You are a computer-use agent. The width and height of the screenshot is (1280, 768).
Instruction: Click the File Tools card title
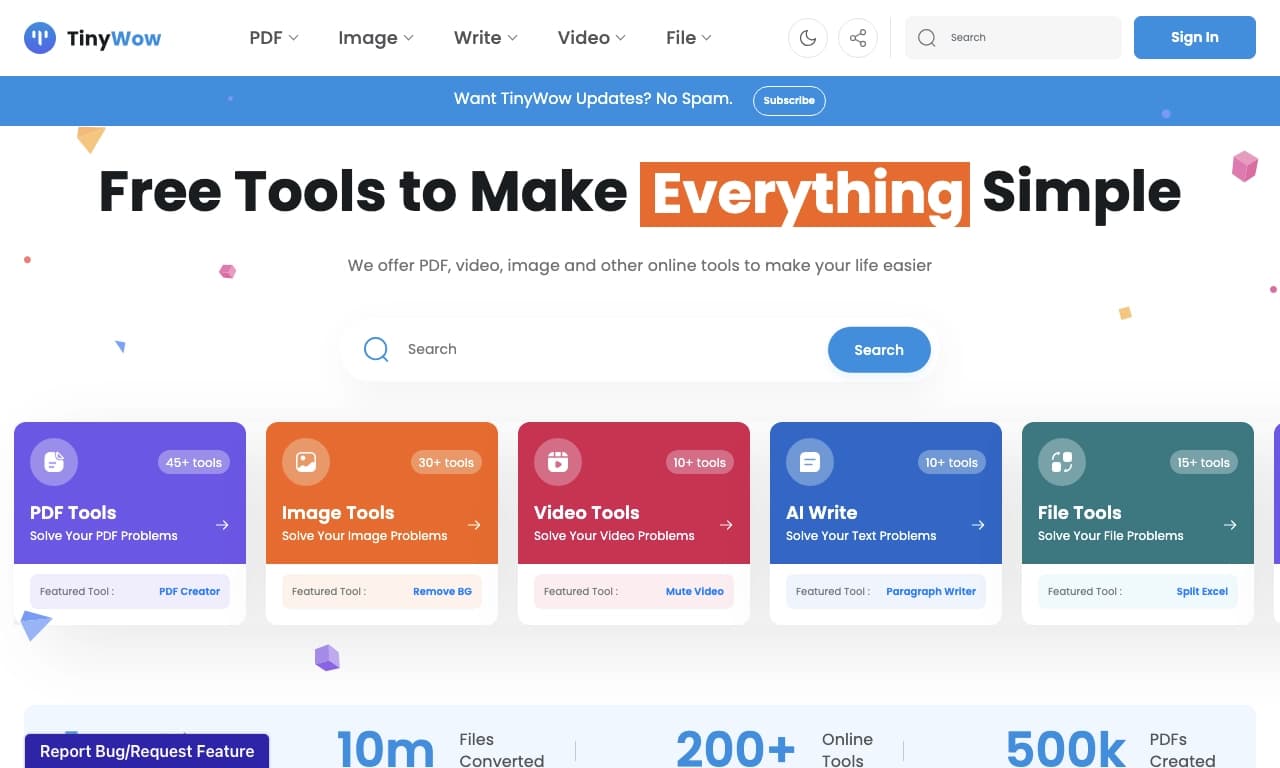click(1079, 512)
